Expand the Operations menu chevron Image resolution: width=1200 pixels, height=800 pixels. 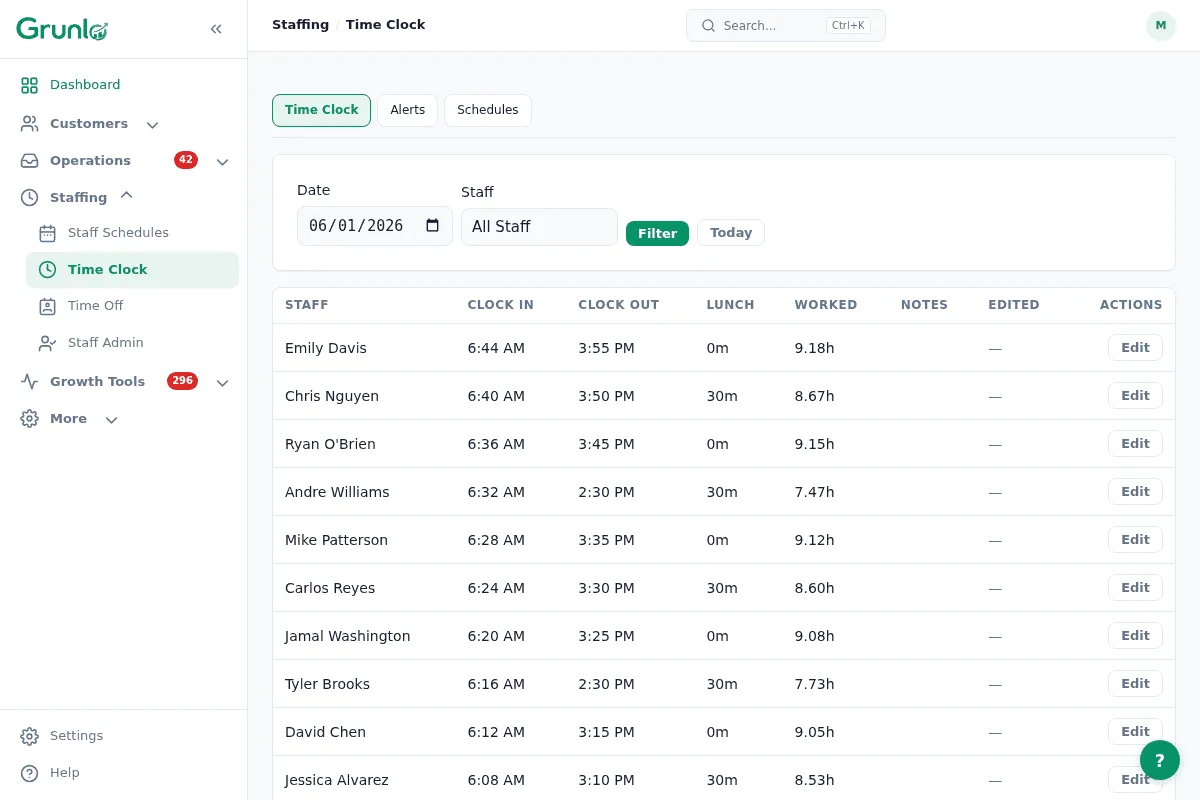(x=222, y=161)
